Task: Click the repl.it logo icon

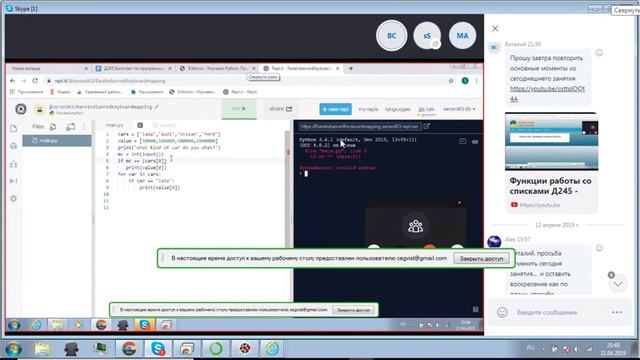Action: 20,109
